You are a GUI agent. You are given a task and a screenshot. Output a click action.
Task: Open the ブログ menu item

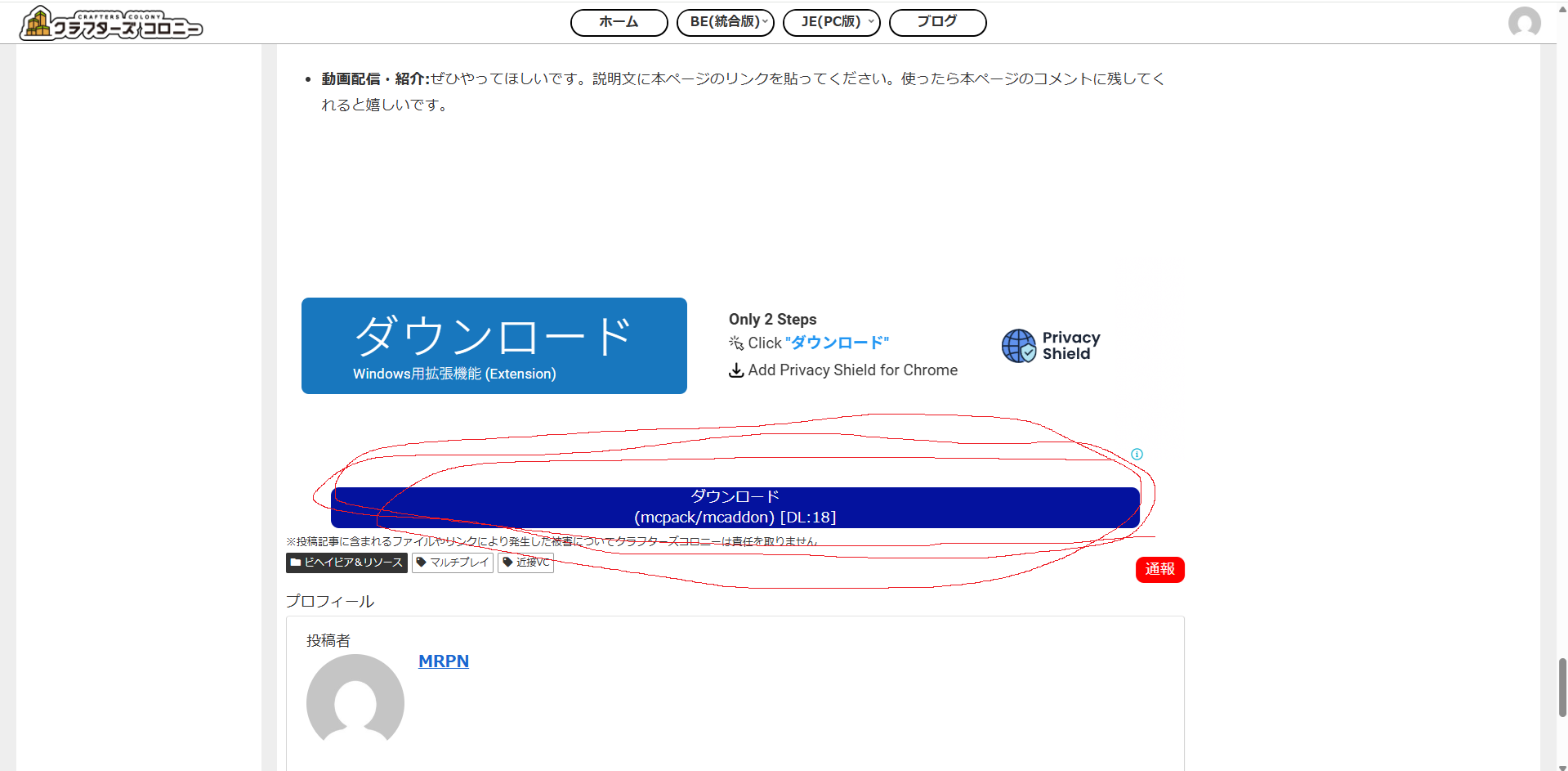[x=937, y=22]
